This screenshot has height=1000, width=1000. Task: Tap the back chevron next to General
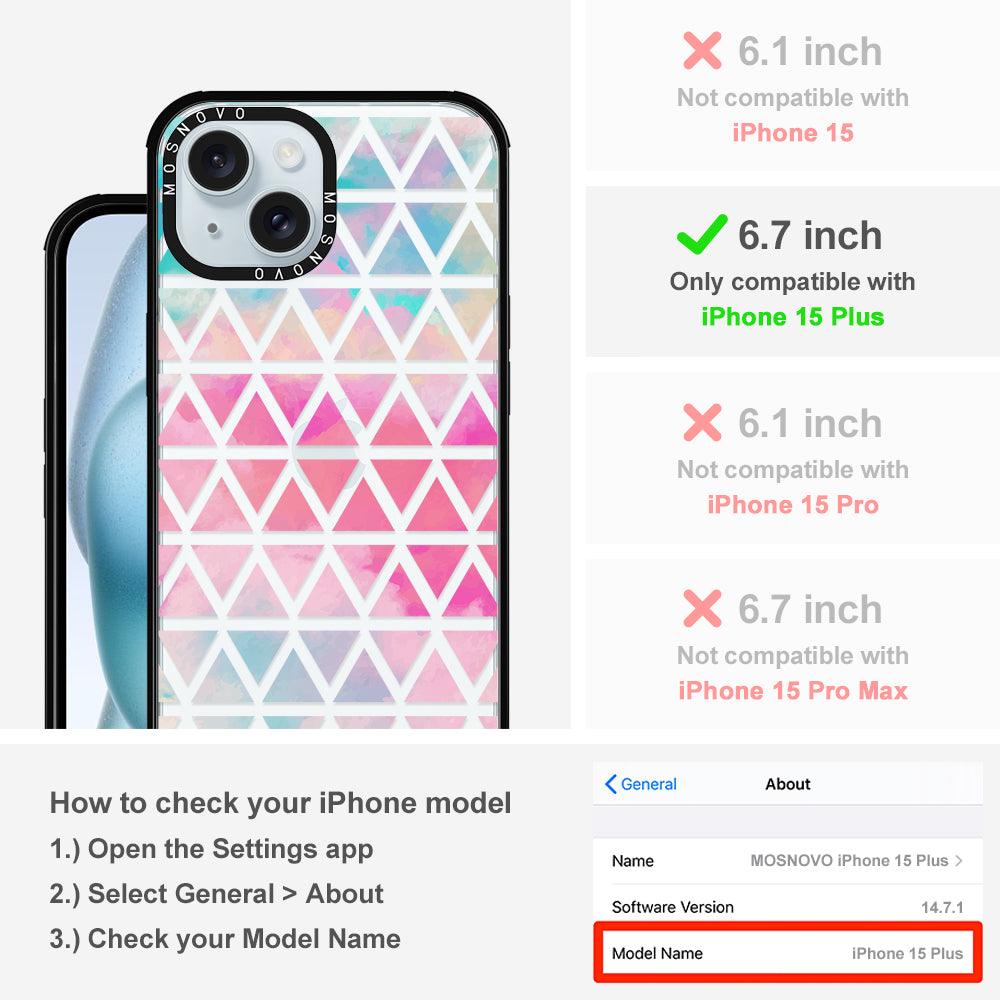tap(610, 784)
